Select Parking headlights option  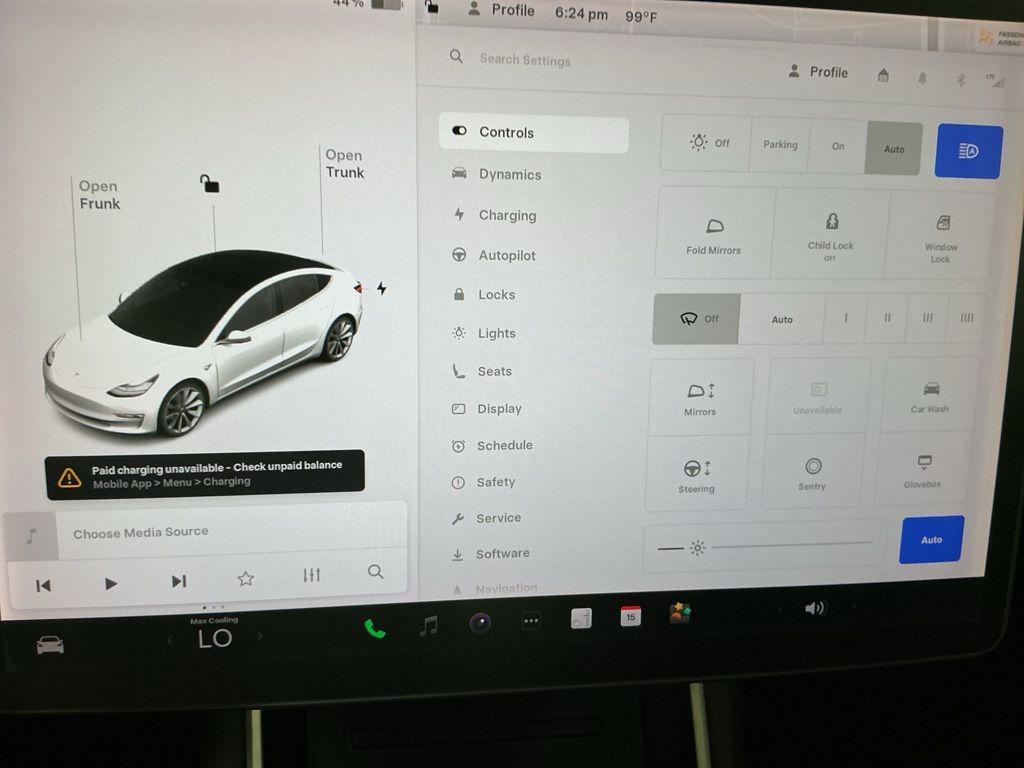click(x=780, y=145)
